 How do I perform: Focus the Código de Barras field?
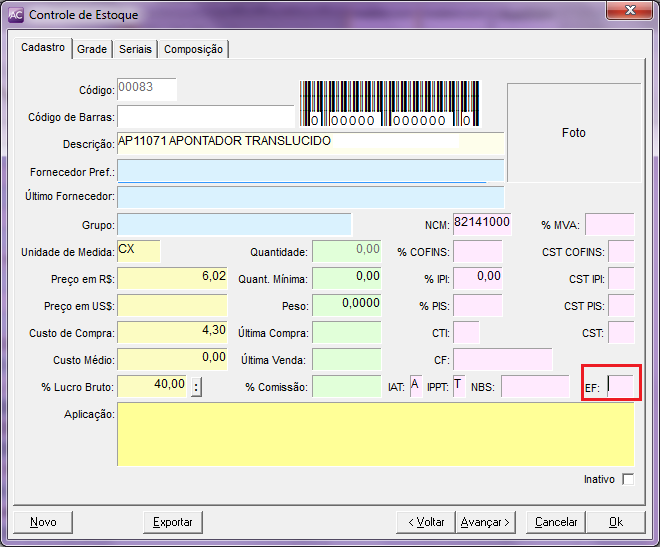click(x=205, y=117)
